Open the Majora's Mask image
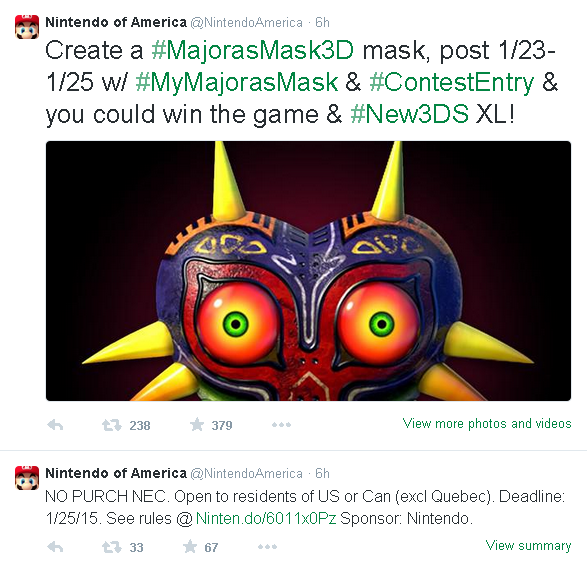587x572 pixels. coord(308,271)
